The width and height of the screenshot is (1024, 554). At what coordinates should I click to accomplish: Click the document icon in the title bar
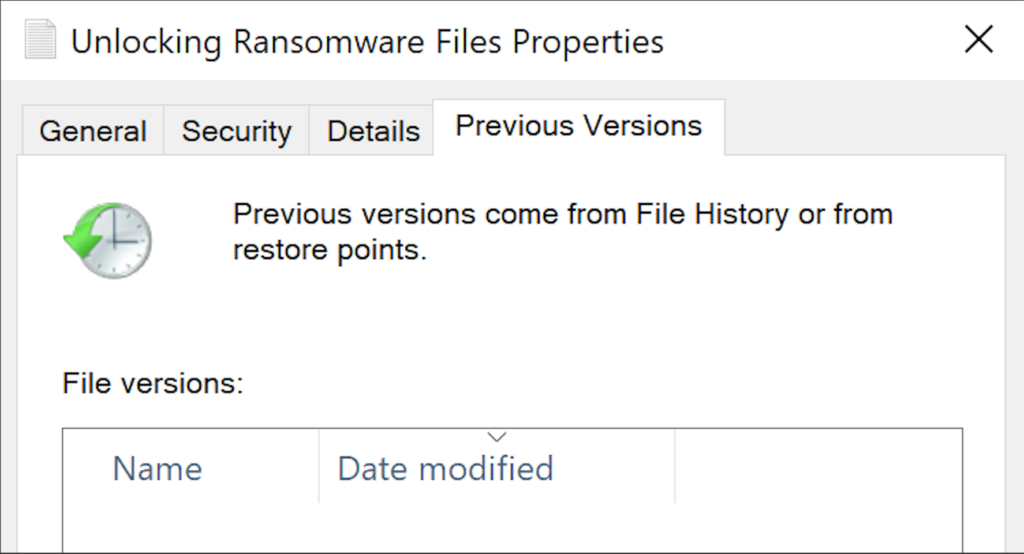40,40
